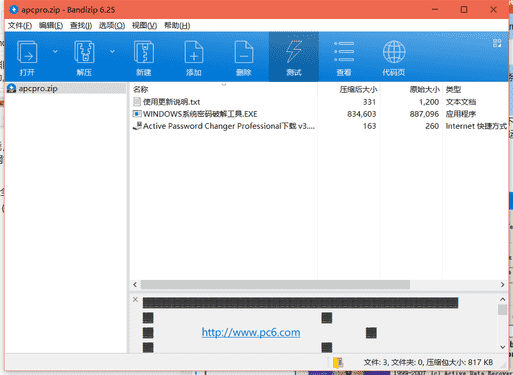Open the toolbar customize grid icon
This screenshot has width=513, height=375.
tap(497, 43)
